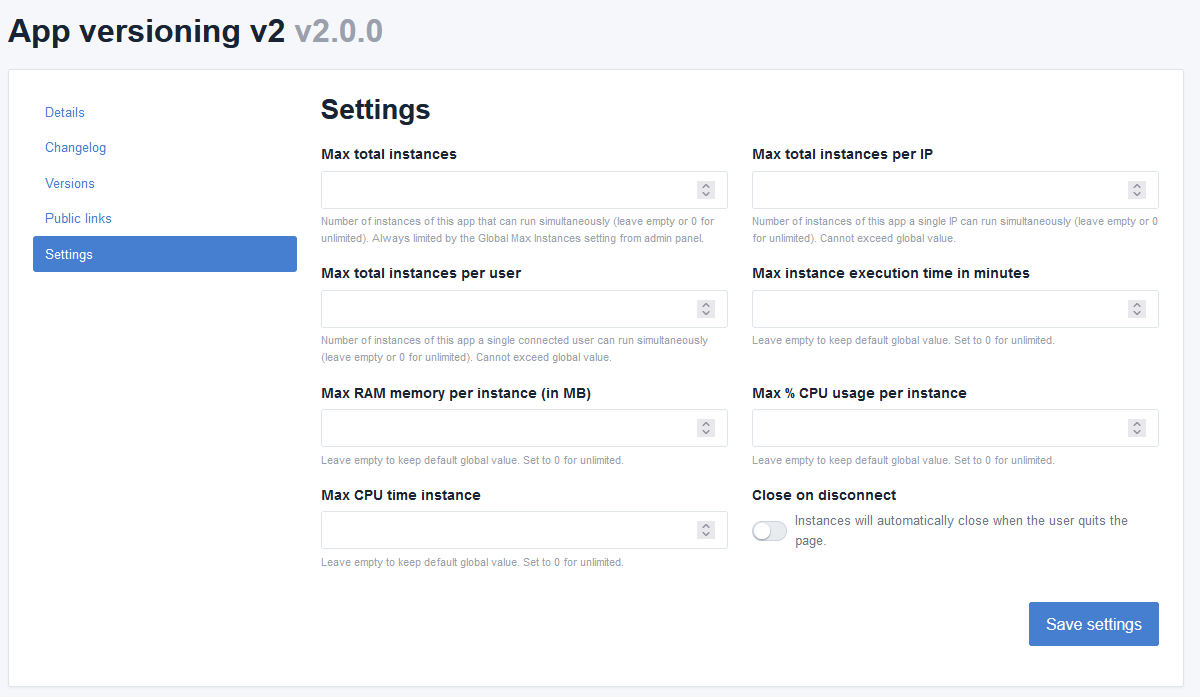The image size is (1200, 697).
Task: Open the Details sidebar item
Action: 65,112
